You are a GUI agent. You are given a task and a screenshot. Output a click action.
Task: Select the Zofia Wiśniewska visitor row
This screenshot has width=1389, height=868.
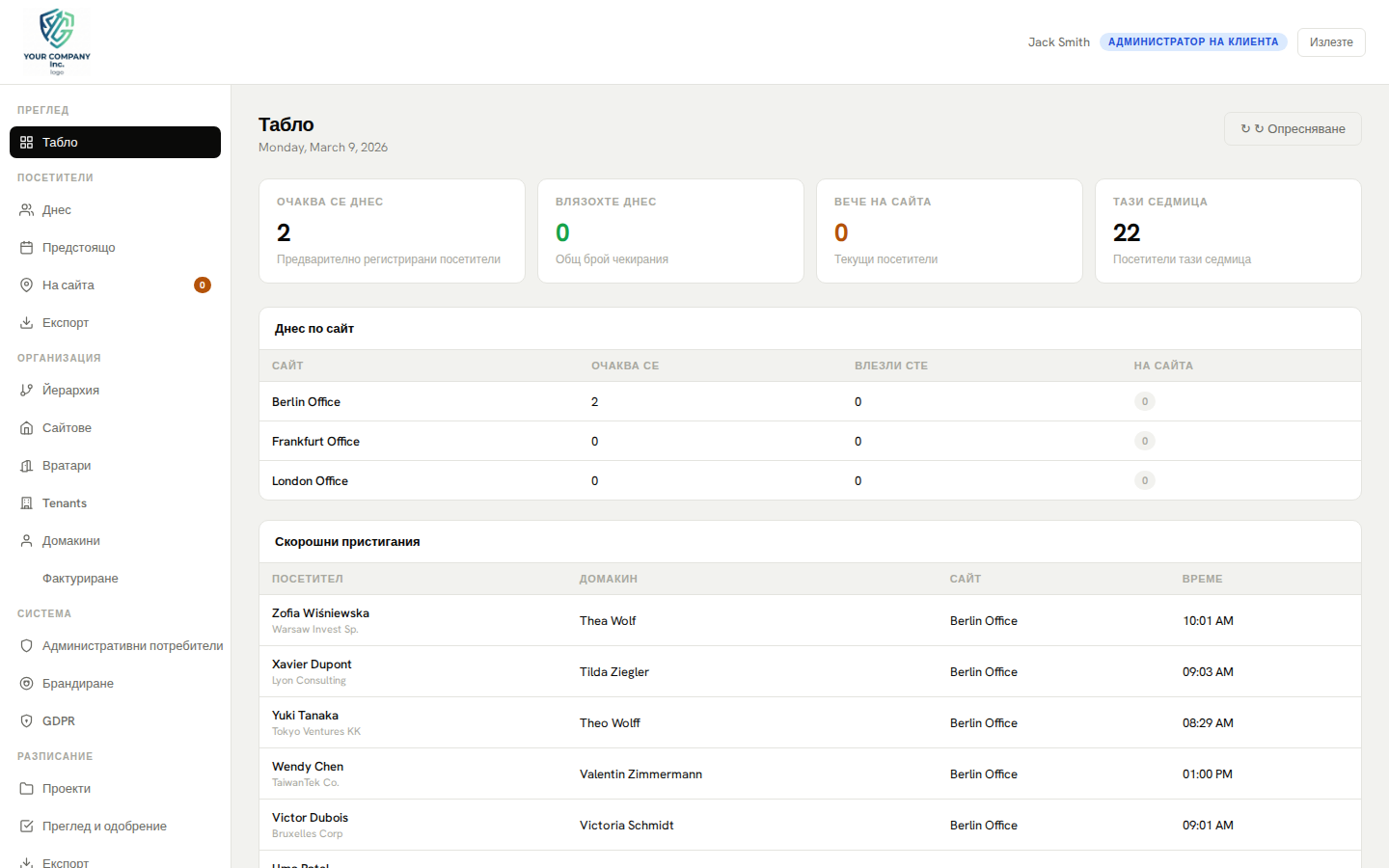tap(320, 619)
